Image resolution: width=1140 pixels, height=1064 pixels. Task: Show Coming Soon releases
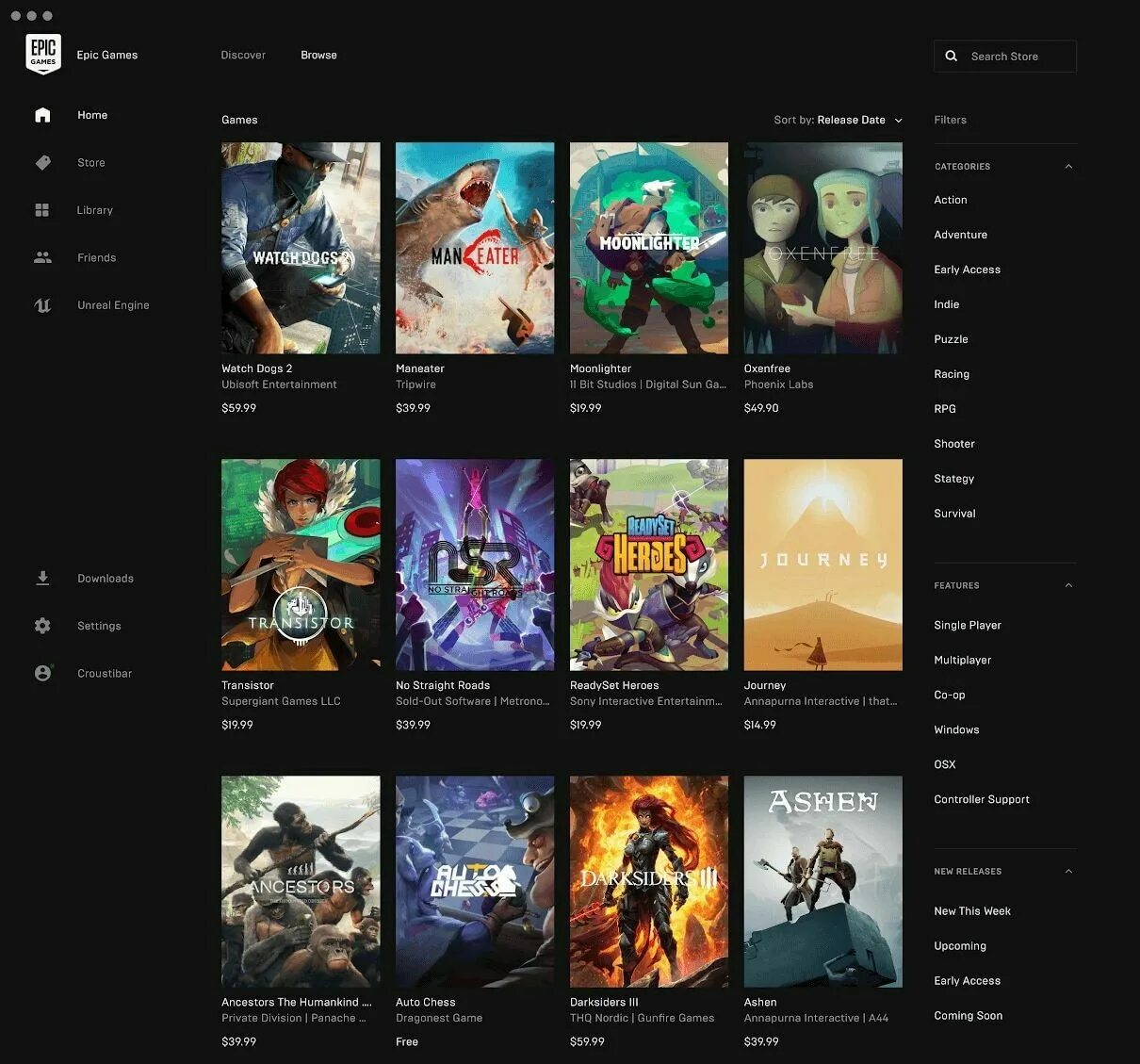pyautogui.click(x=969, y=1016)
